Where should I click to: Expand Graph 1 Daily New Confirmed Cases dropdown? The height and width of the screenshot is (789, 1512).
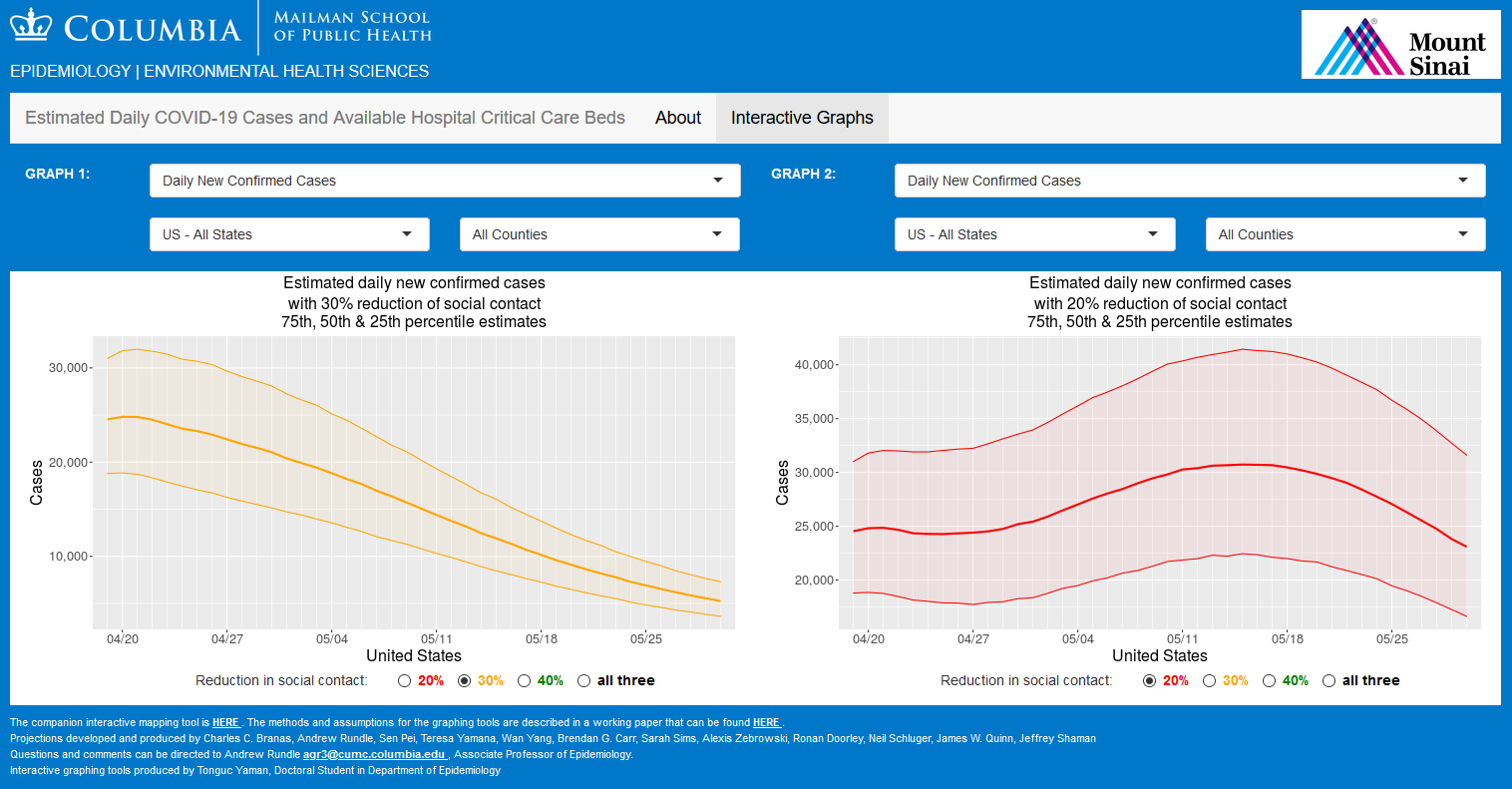[445, 181]
